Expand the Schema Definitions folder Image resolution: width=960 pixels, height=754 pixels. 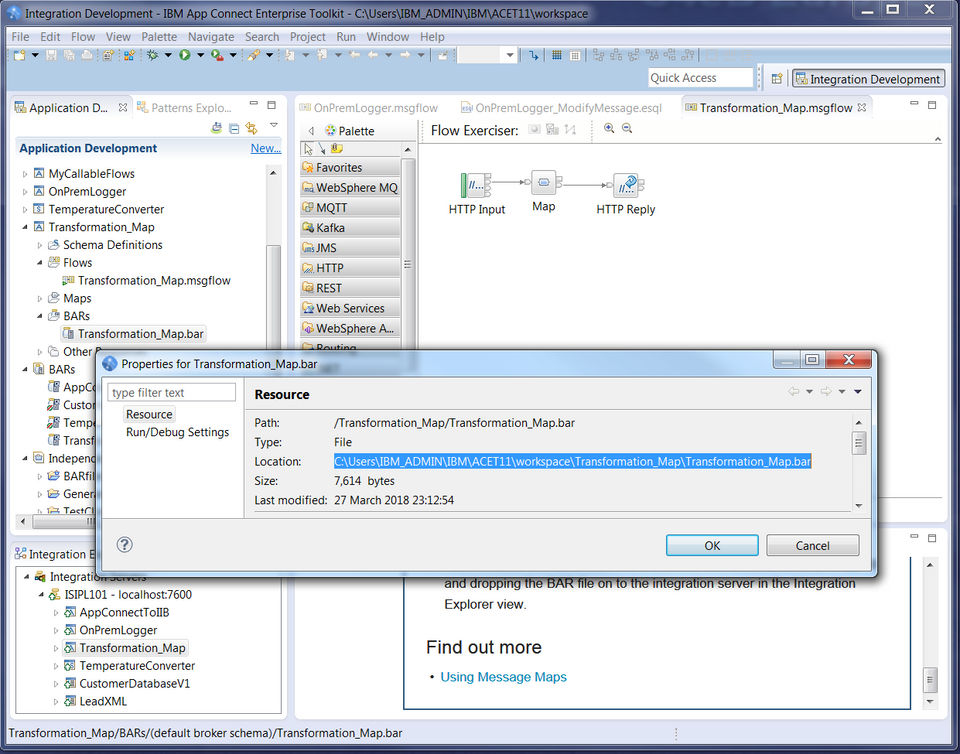click(x=40, y=245)
